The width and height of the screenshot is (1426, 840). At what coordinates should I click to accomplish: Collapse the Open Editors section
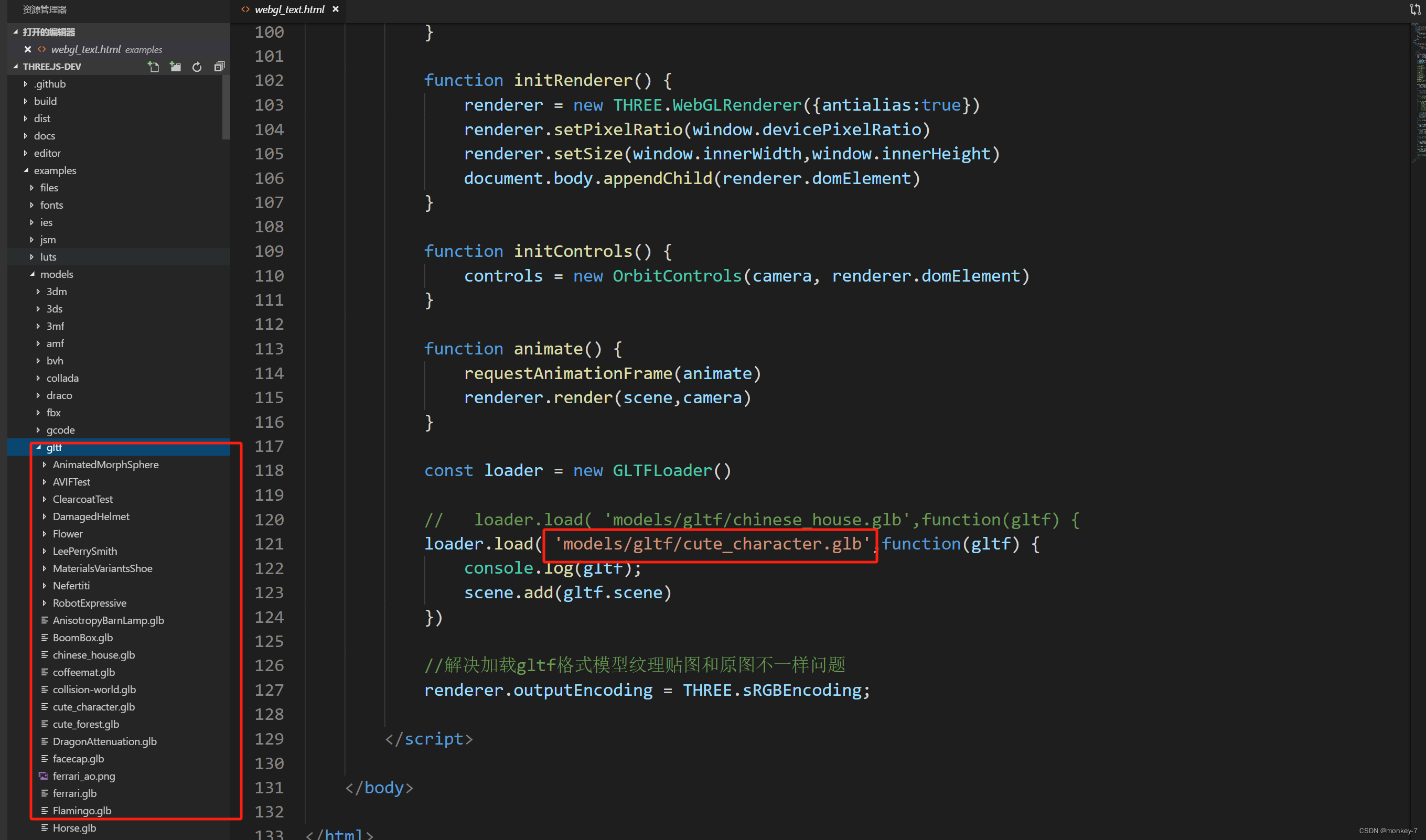pos(16,31)
